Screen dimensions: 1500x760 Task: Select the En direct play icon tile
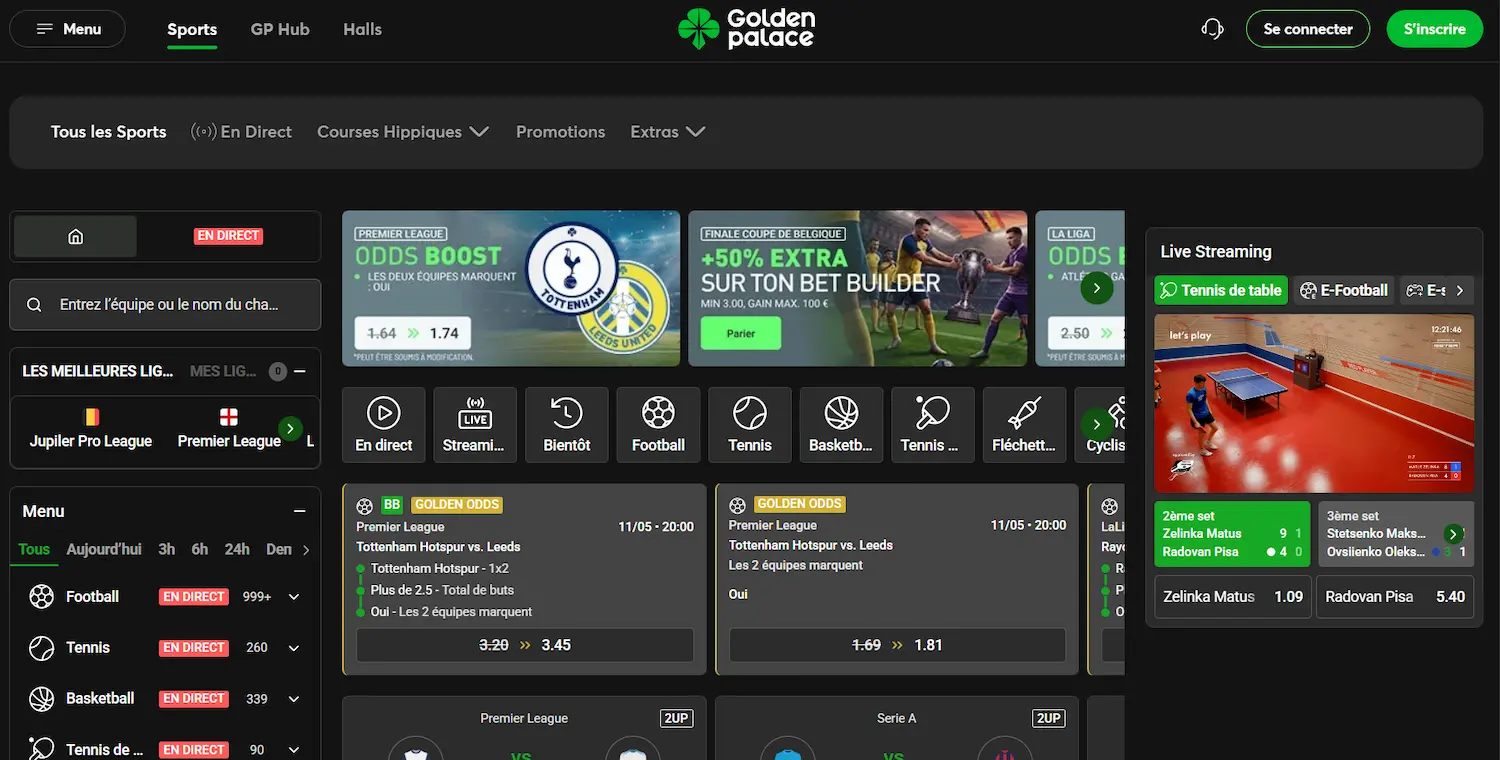pyautogui.click(x=384, y=425)
